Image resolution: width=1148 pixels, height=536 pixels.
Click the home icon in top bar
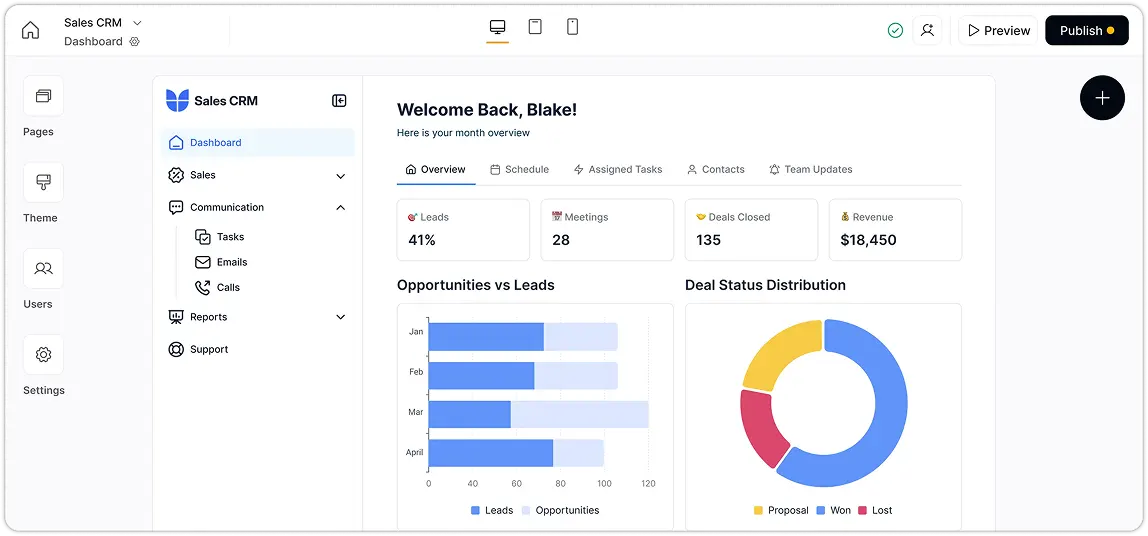(x=31, y=30)
